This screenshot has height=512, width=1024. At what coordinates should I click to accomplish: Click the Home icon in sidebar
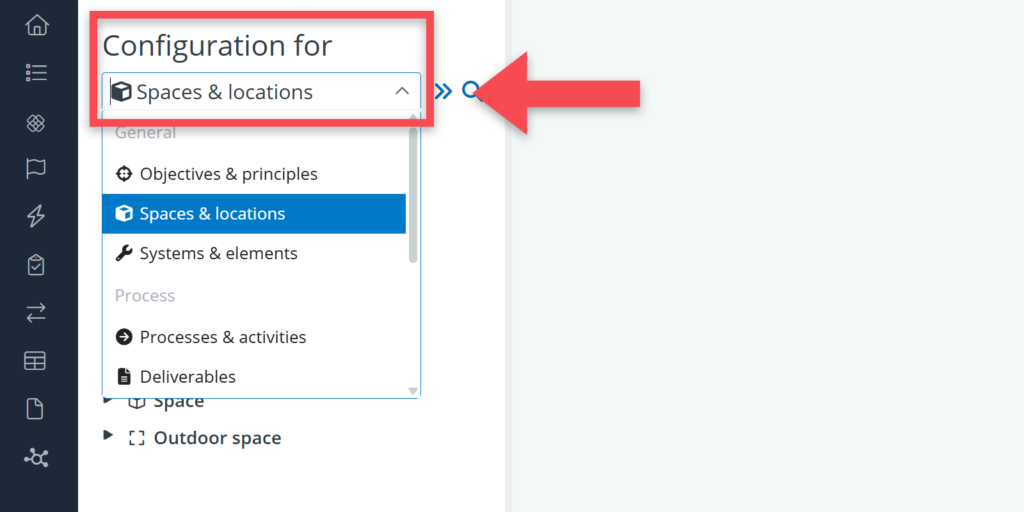point(36,25)
